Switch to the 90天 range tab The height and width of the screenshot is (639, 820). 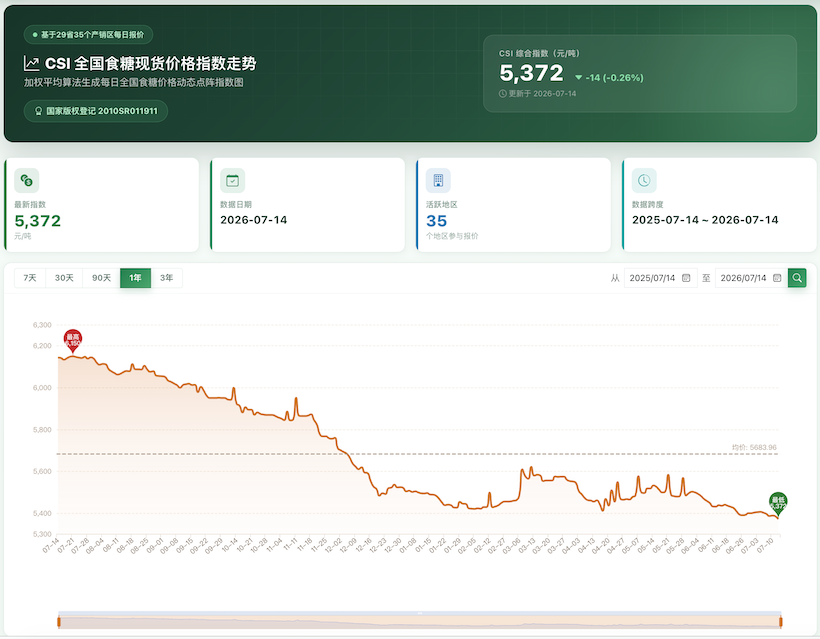point(101,278)
